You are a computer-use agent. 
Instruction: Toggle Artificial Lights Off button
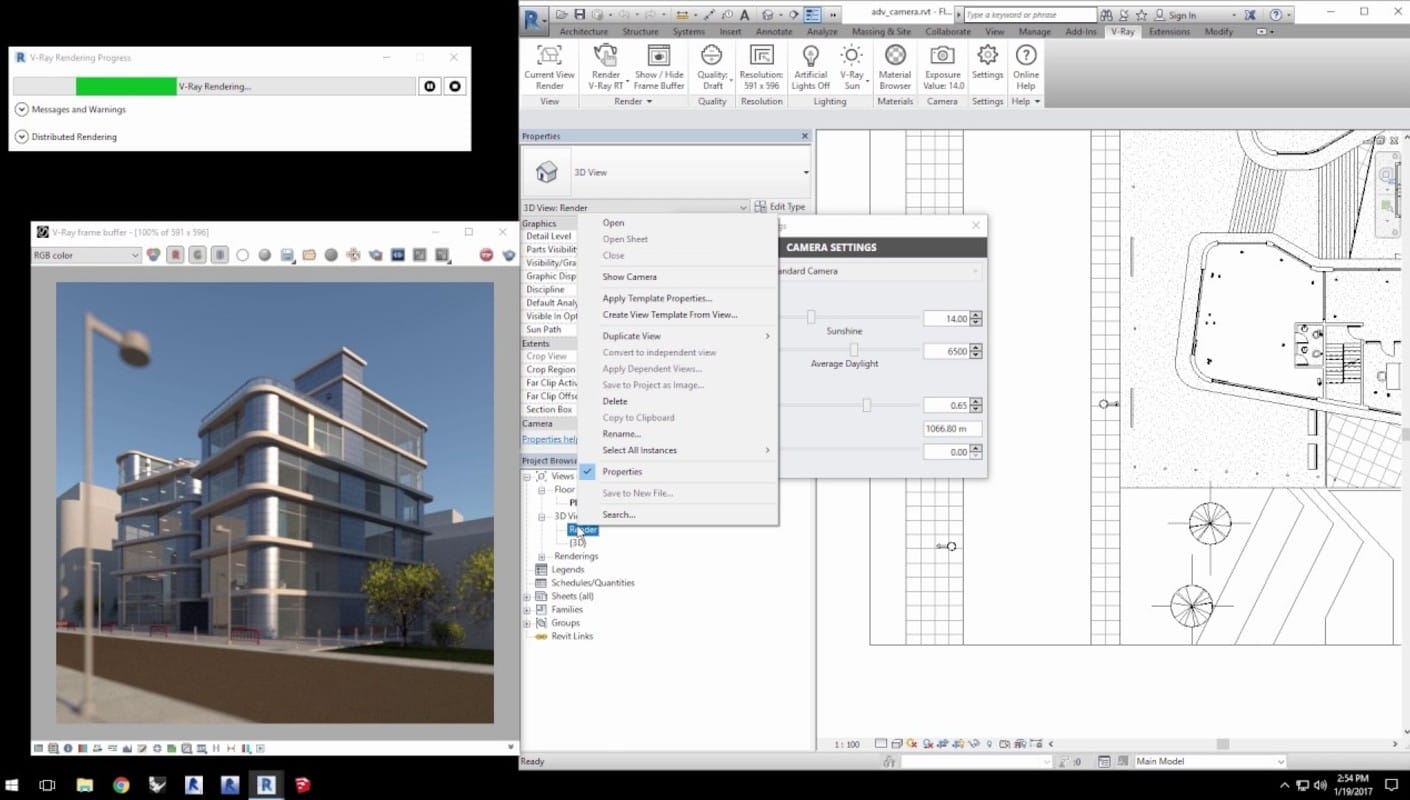tap(810, 56)
